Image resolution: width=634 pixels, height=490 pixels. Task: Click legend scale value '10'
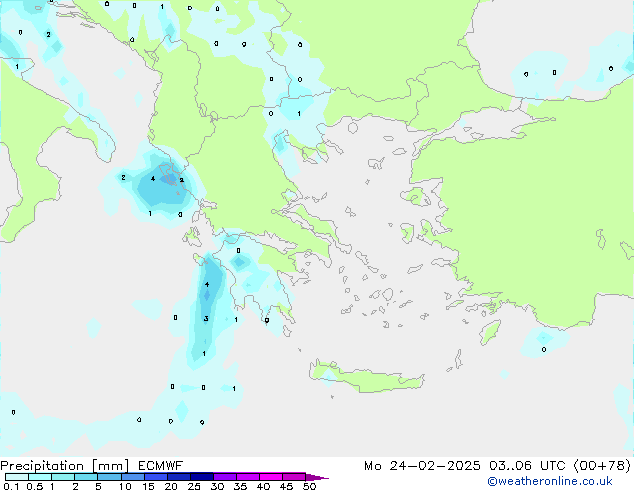[x=125, y=486]
